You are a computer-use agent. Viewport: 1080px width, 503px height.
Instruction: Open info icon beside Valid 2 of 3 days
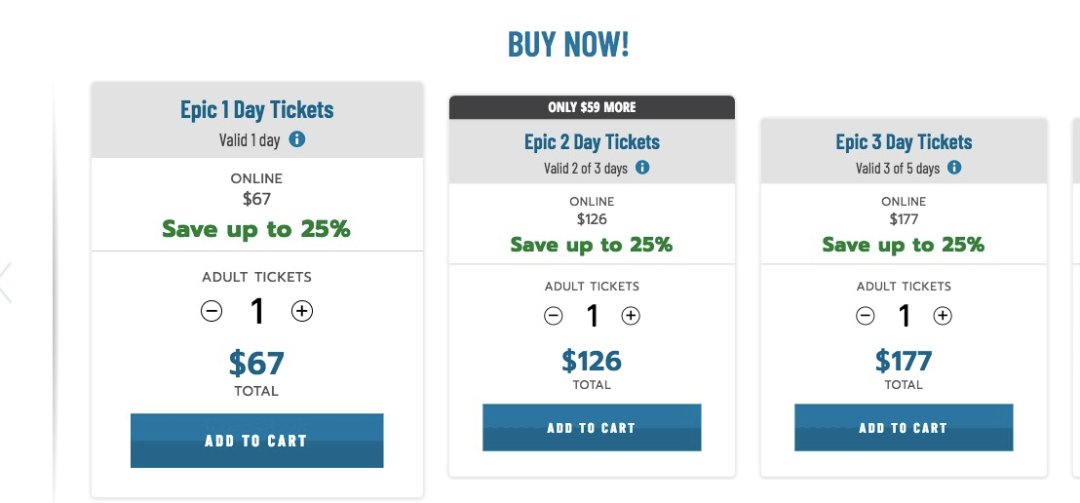pyautogui.click(x=642, y=168)
